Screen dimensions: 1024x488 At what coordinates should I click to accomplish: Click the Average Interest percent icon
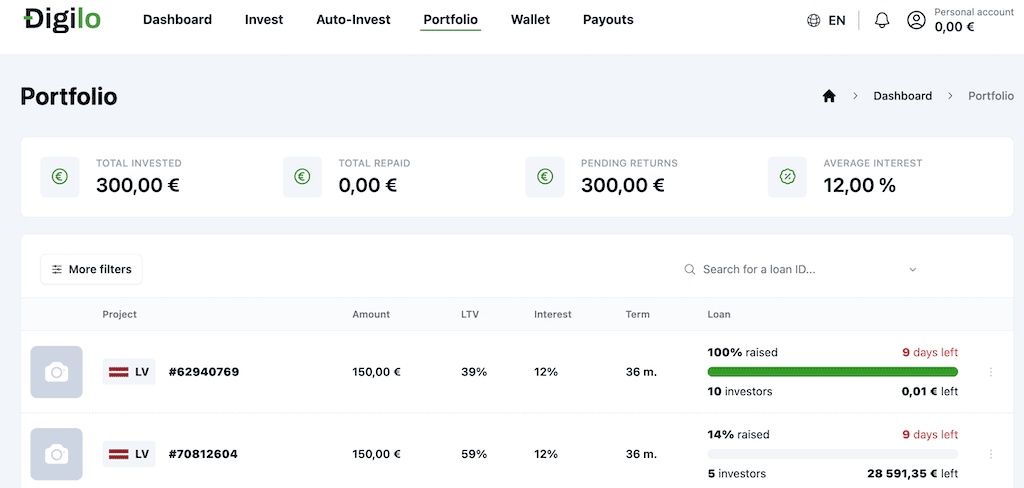787,176
